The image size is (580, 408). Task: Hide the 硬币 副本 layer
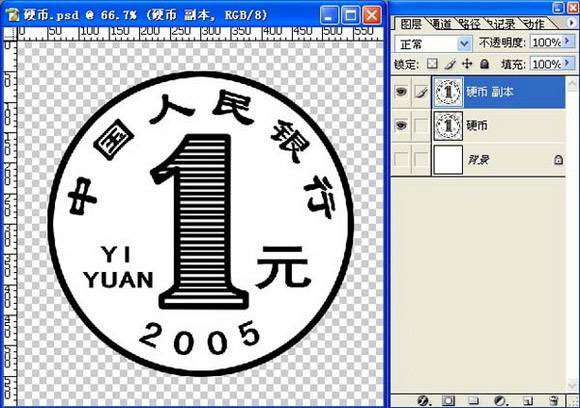[401, 91]
